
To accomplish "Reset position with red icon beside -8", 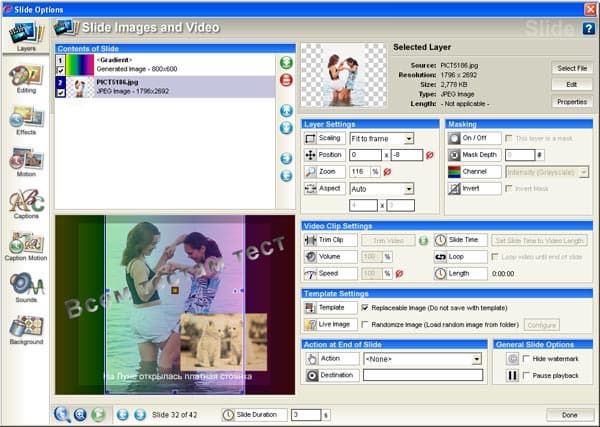I will pyautogui.click(x=430, y=155).
